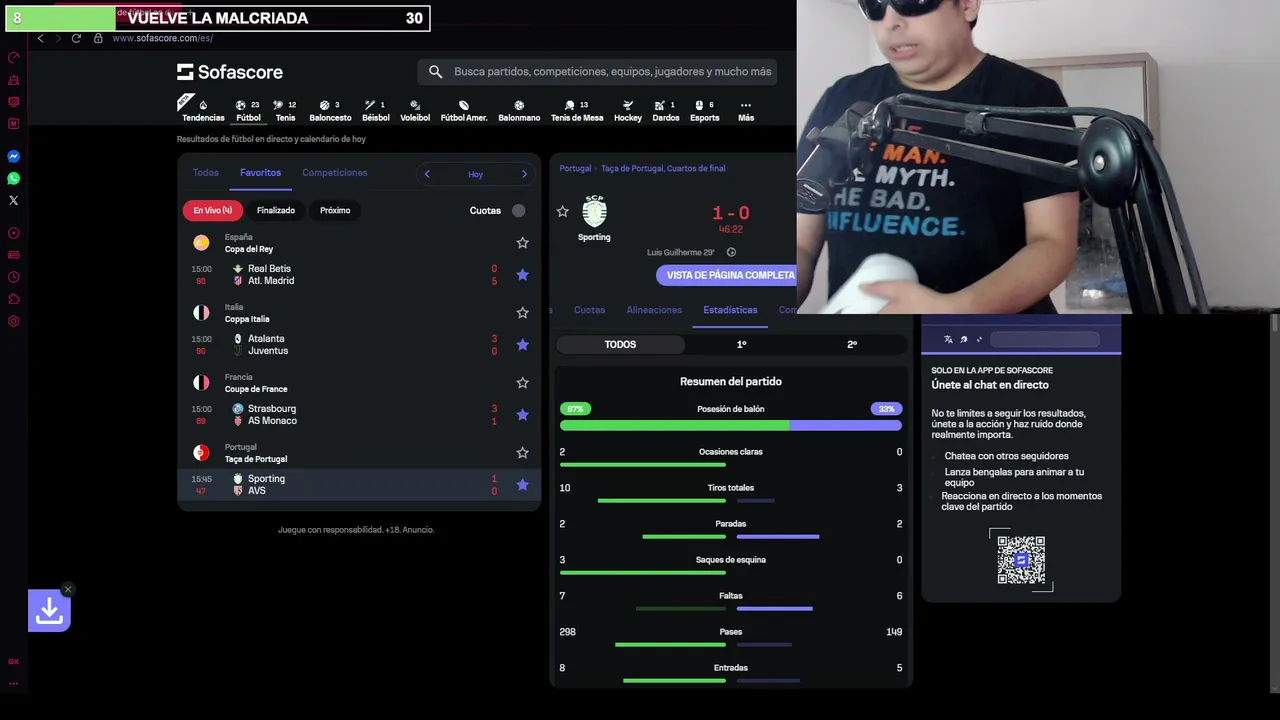This screenshot has width=1280, height=720.
Task: Open the Tenis sport category
Action: click(286, 110)
